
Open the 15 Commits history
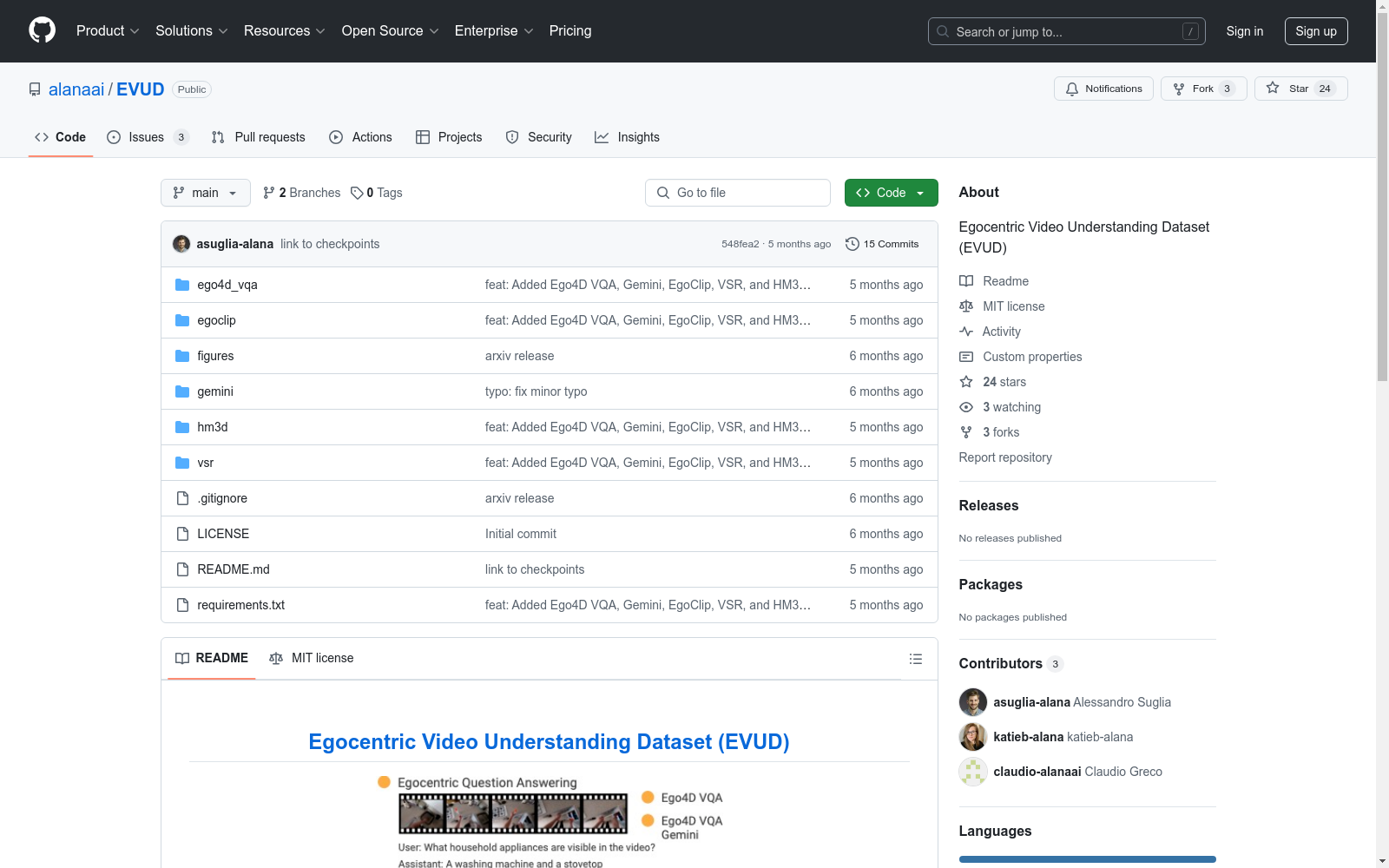click(x=882, y=244)
